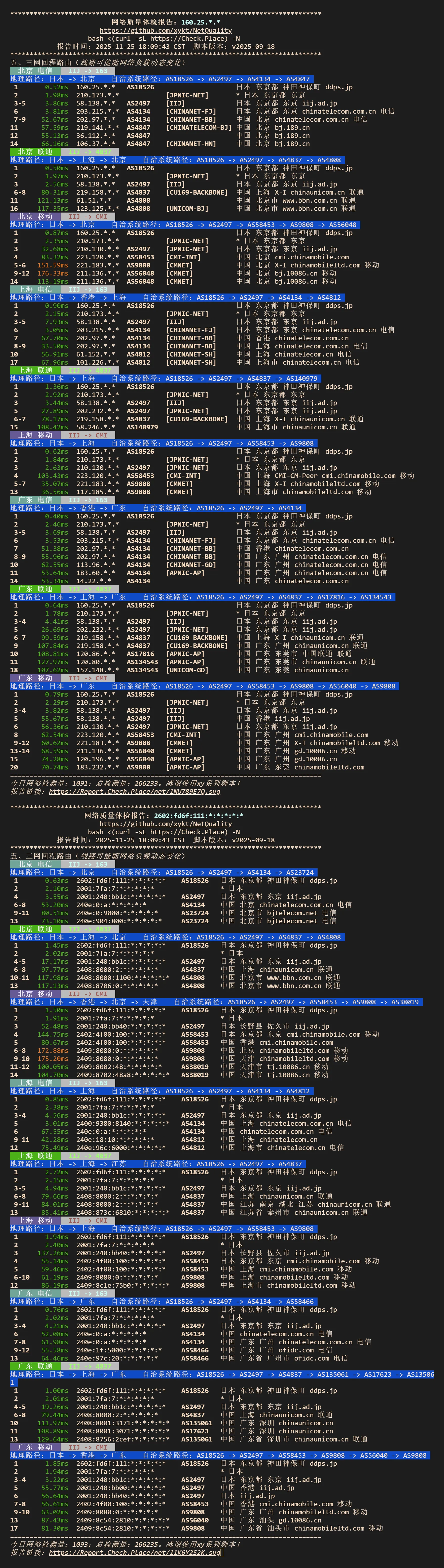Click the IP address 157.148.*.*
The image size is (444, 1568).
click(x=97, y=670)
